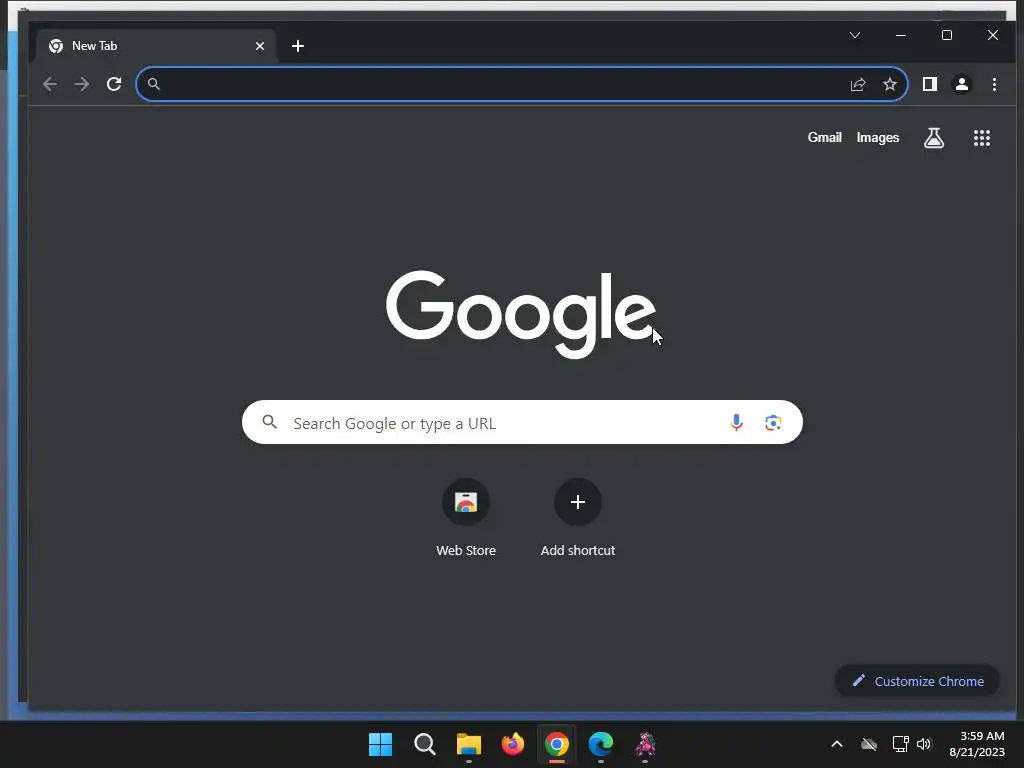Image resolution: width=1024 pixels, height=768 pixels.
Task: Reload the current page
Action: point(114,84)
